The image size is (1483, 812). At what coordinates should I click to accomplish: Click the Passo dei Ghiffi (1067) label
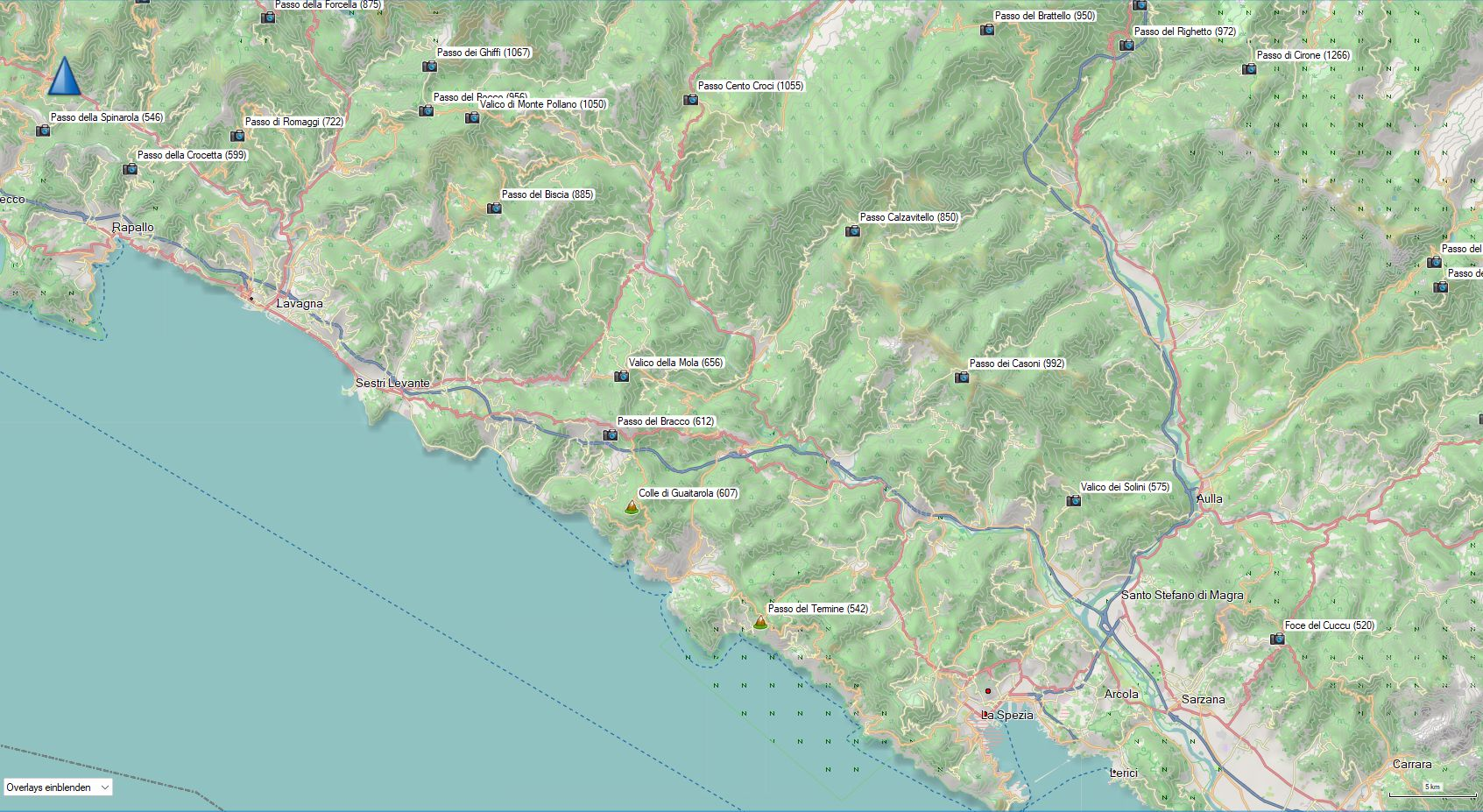coord(484,53)
